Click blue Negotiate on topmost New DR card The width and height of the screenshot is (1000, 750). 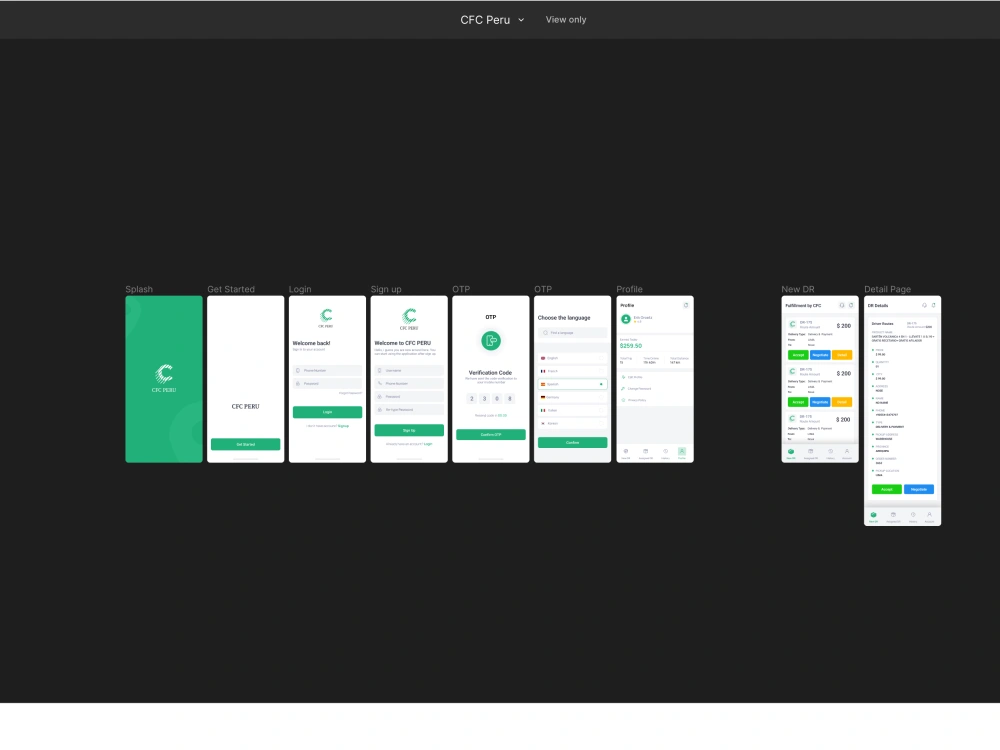820,355
